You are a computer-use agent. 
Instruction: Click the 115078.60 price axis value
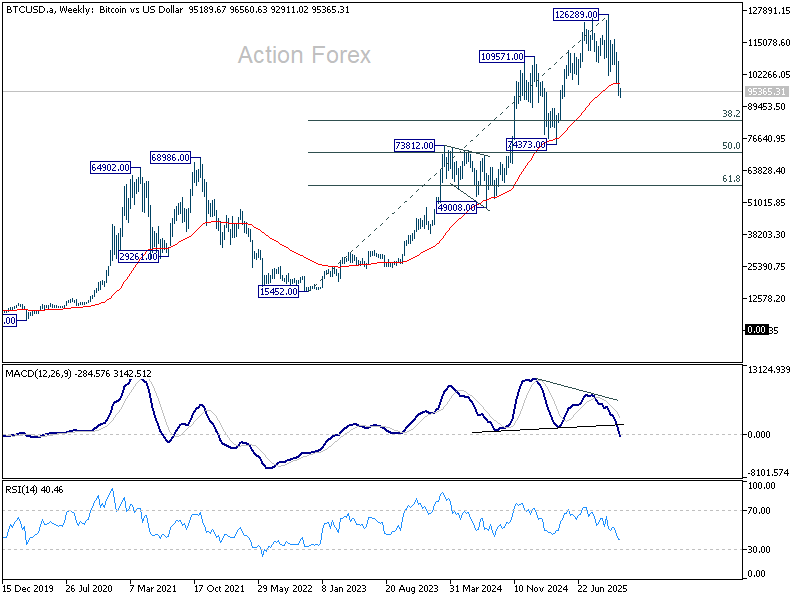click(768, 42)
